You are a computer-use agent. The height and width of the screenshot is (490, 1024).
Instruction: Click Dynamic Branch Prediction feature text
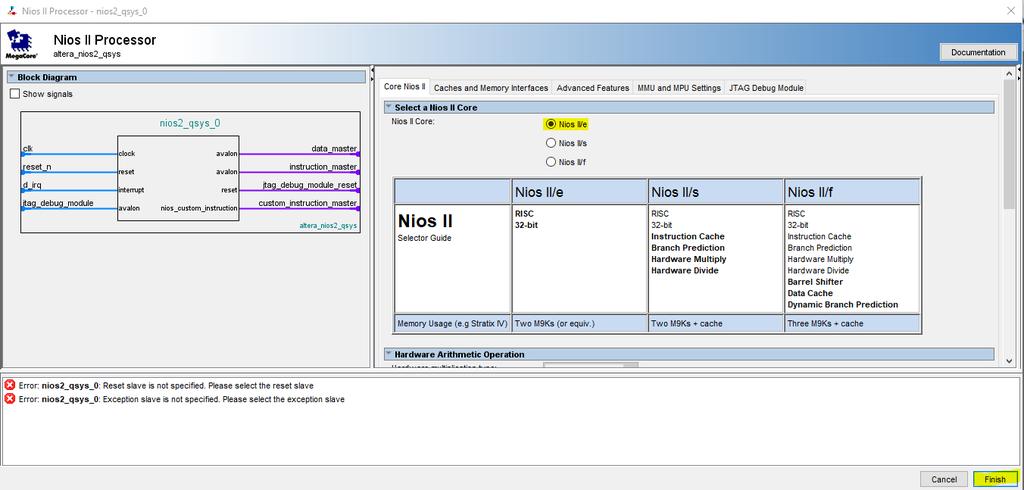coord(842,304)
